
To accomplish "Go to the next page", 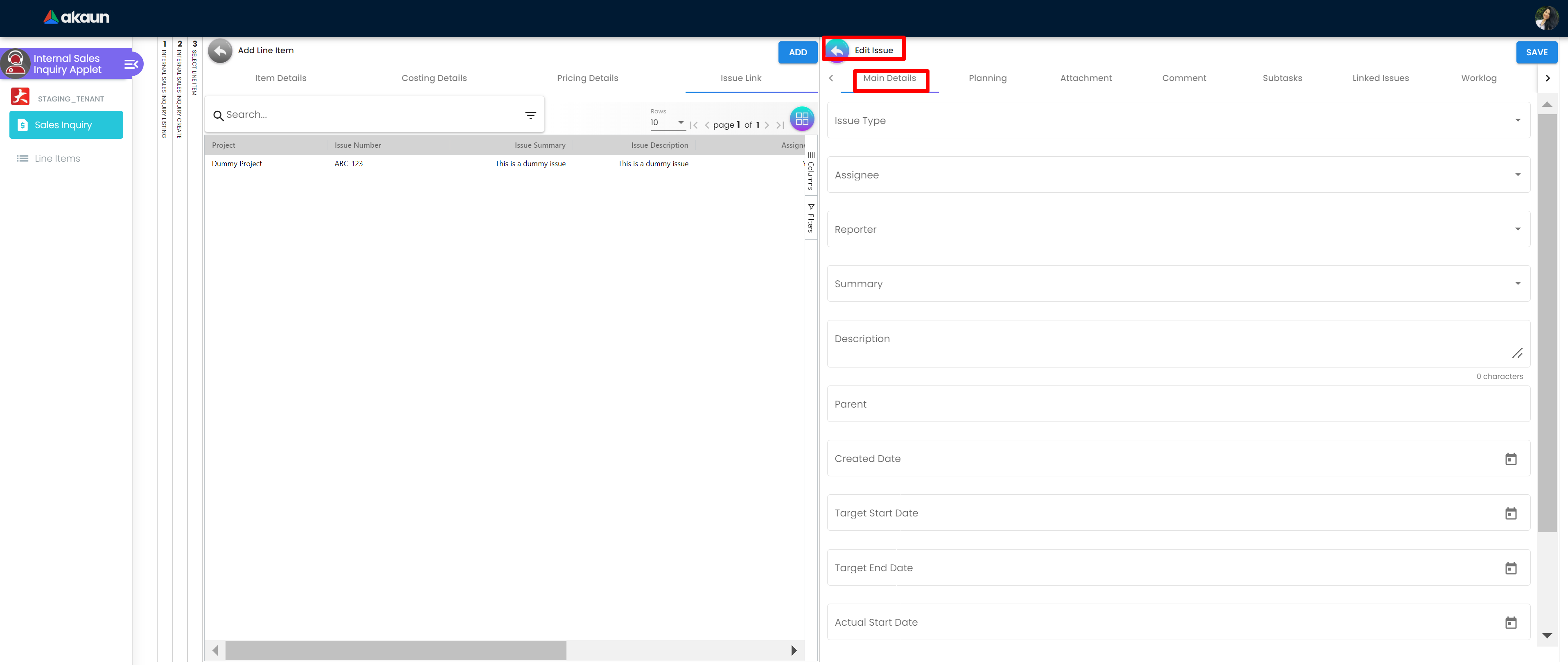I will 767,125.
